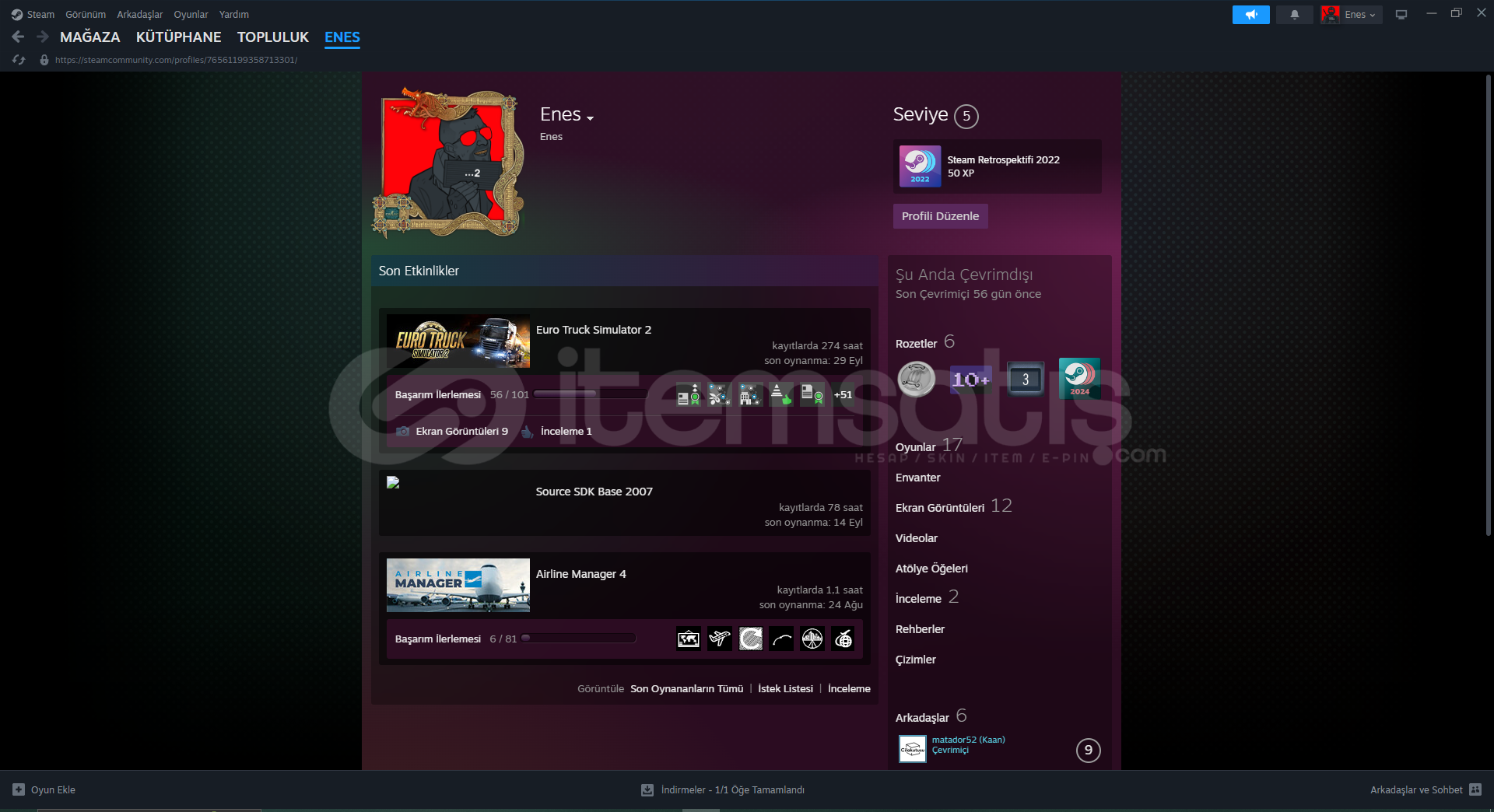Image resolution: width=1494 pixels, height=812 pixels.
Task: Click the second Euro Truck achievement icon
Action: [720, 394]
